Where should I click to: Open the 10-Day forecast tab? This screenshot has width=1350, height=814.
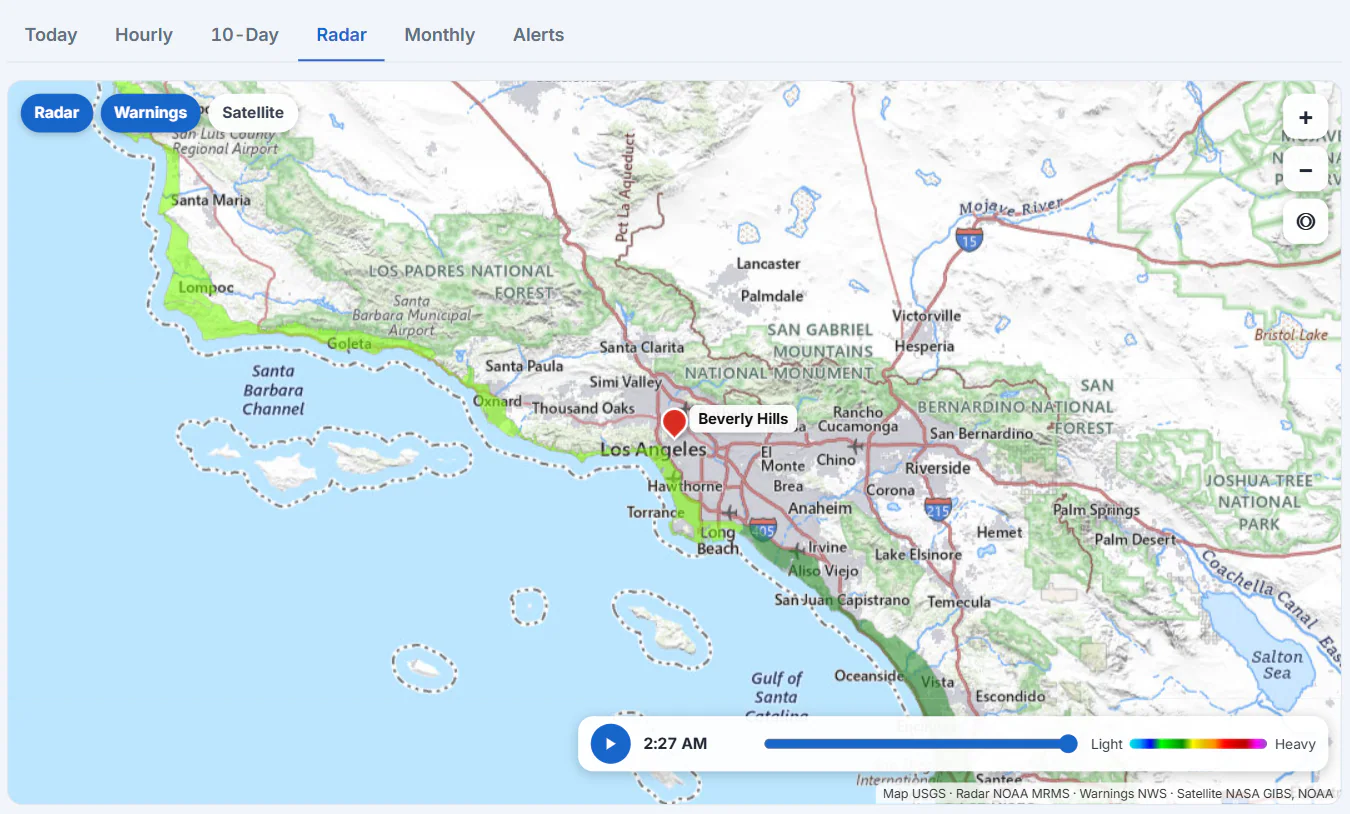click(245, 35)
